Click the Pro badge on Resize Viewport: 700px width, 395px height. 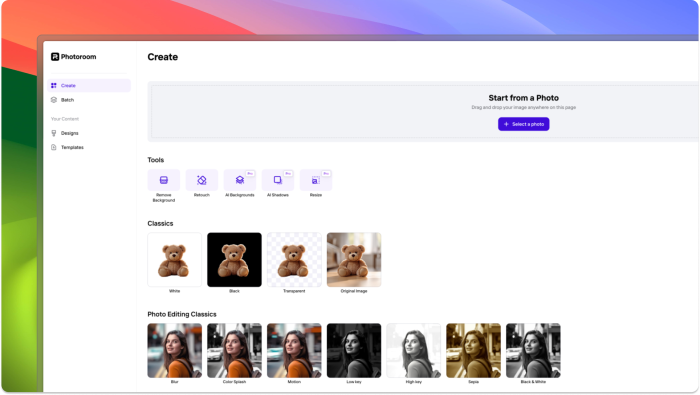(326, 174)
